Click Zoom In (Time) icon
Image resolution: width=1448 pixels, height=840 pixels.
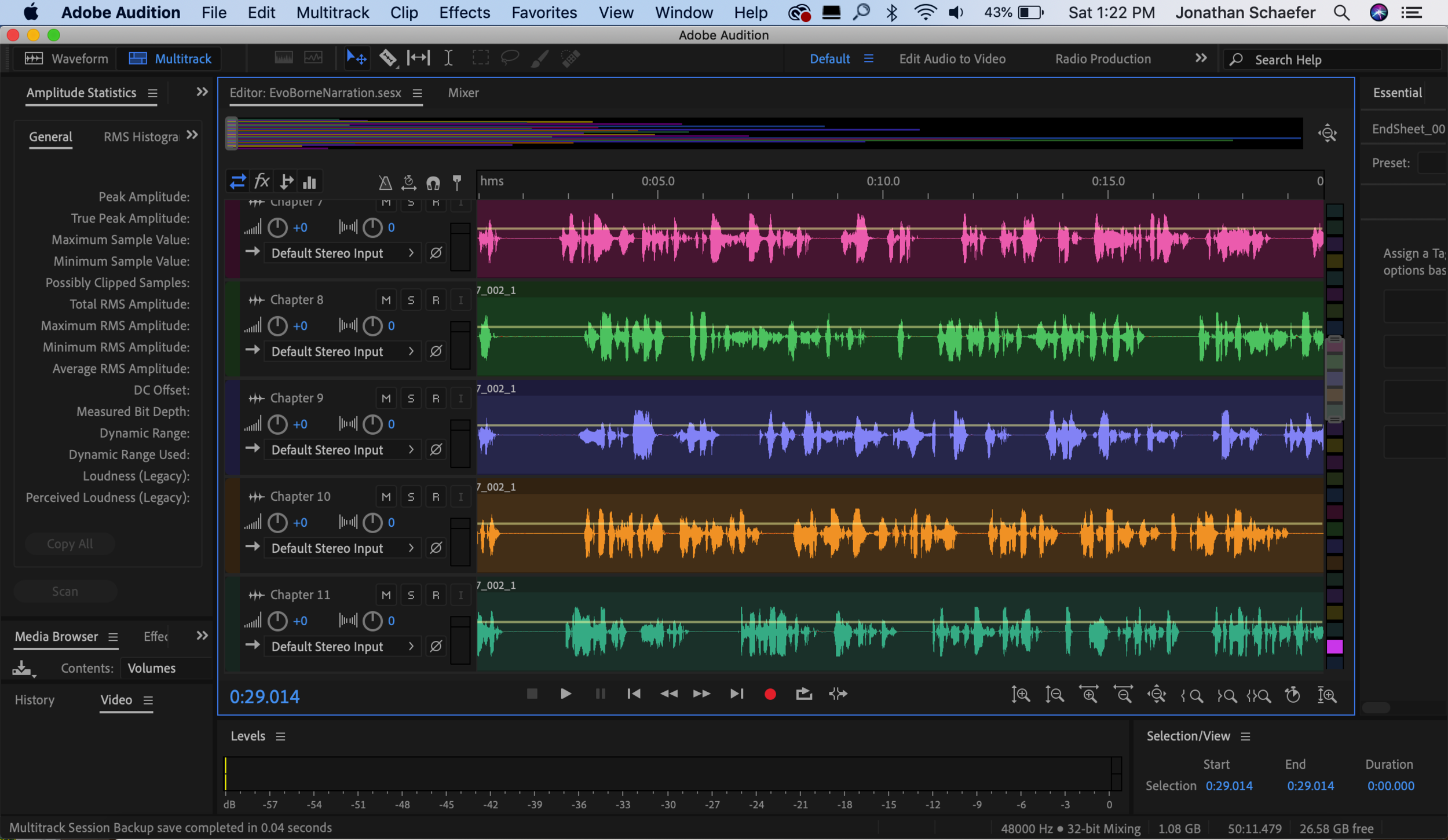click(1089, 695)
